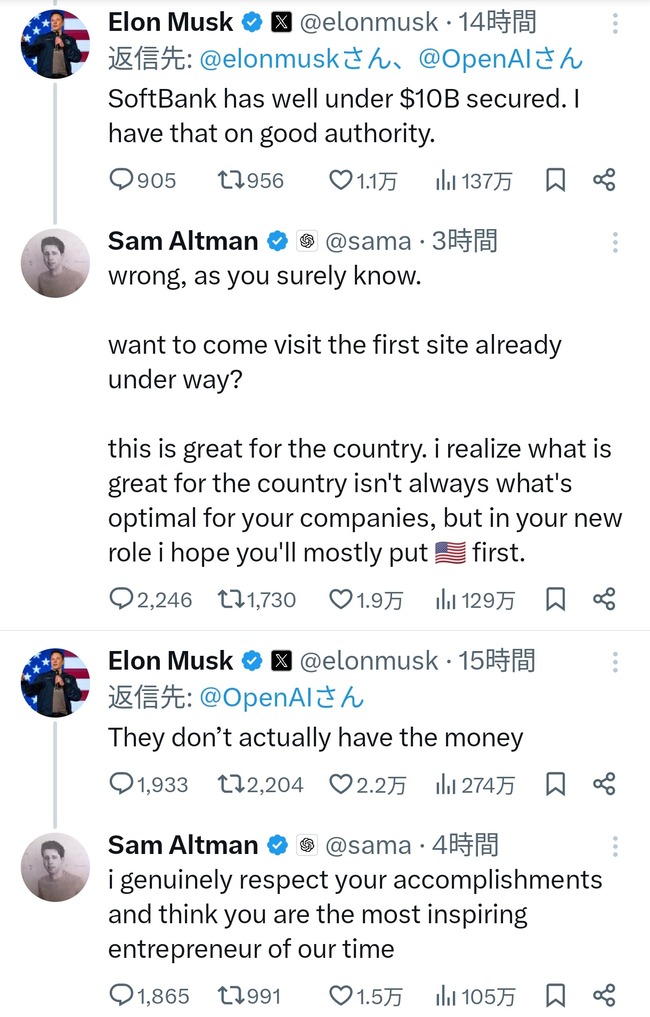650x1017 pixels.
Task: Share Elon's SoftBank $10B tweet
Action: pyautogui.click(x=604, y=180)
